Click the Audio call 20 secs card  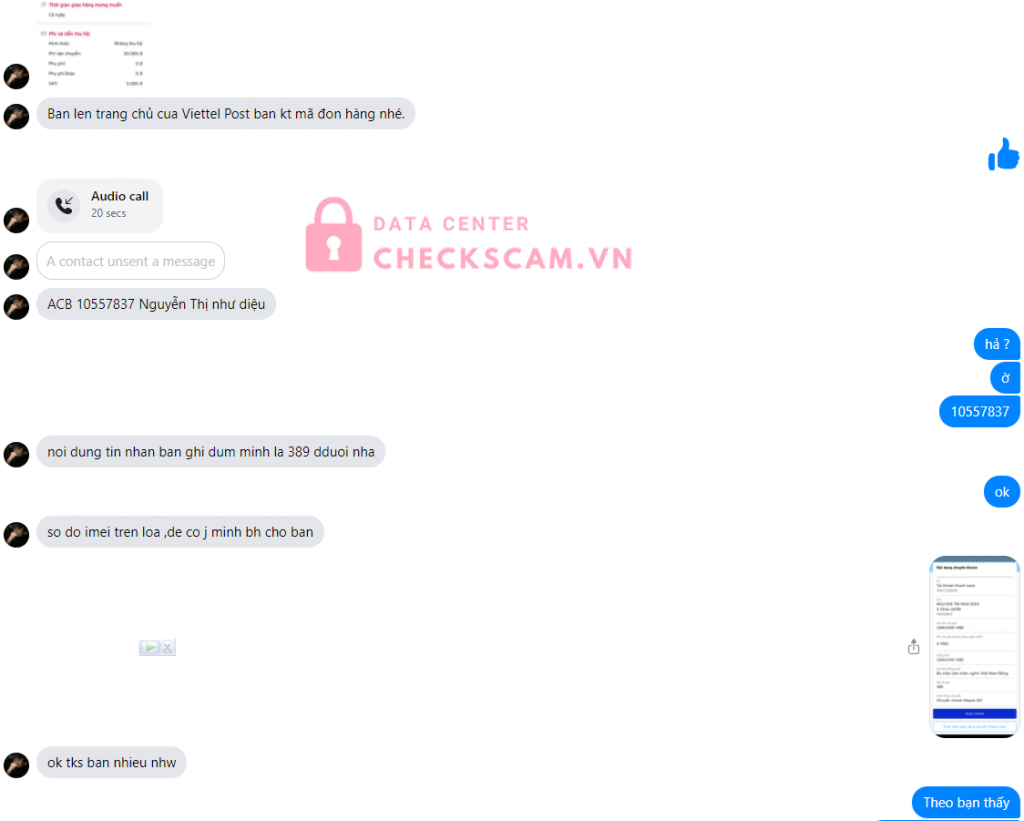tap(99, 205)
